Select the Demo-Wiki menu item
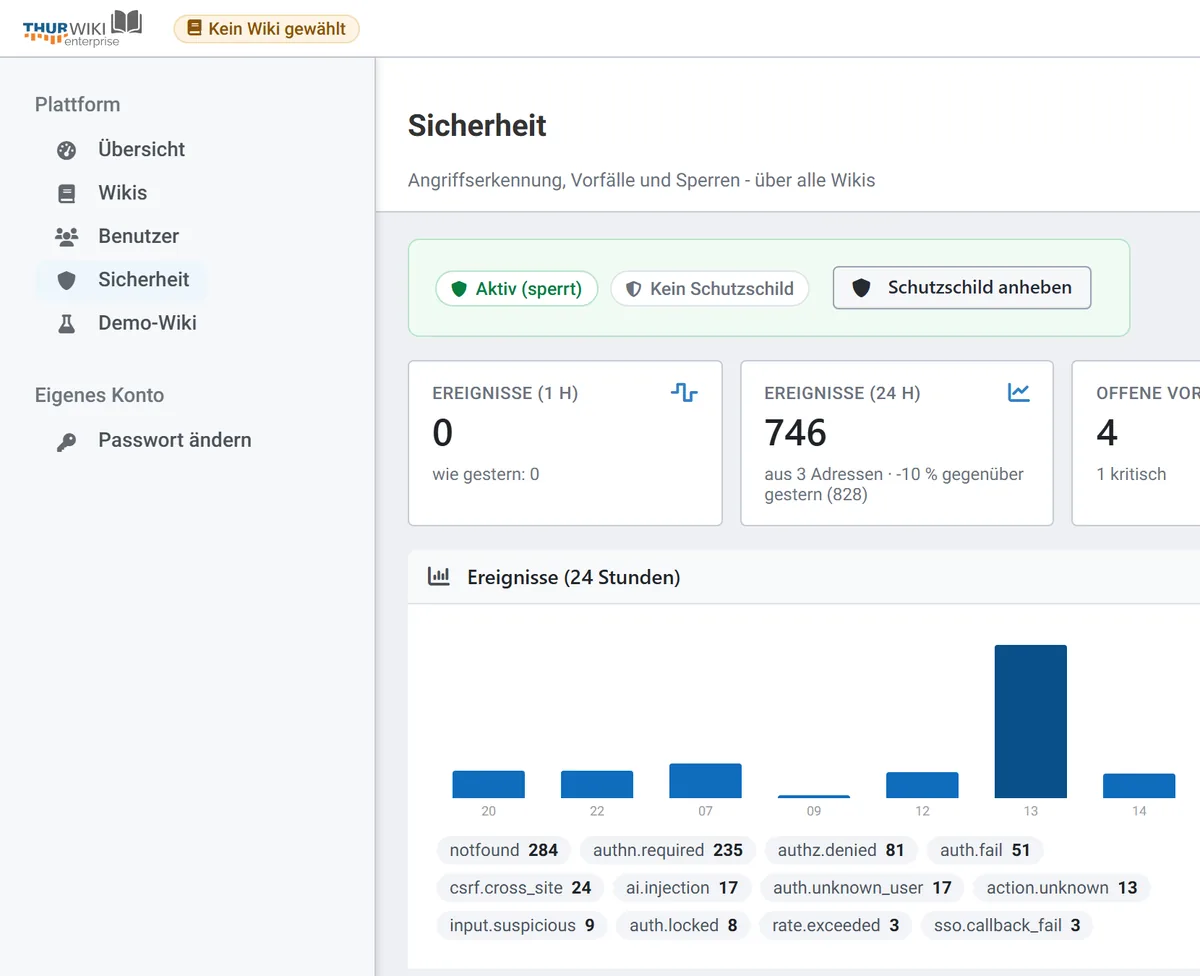Image resolution: width=1200 pixels, height=976 pixels. point(120,323)
